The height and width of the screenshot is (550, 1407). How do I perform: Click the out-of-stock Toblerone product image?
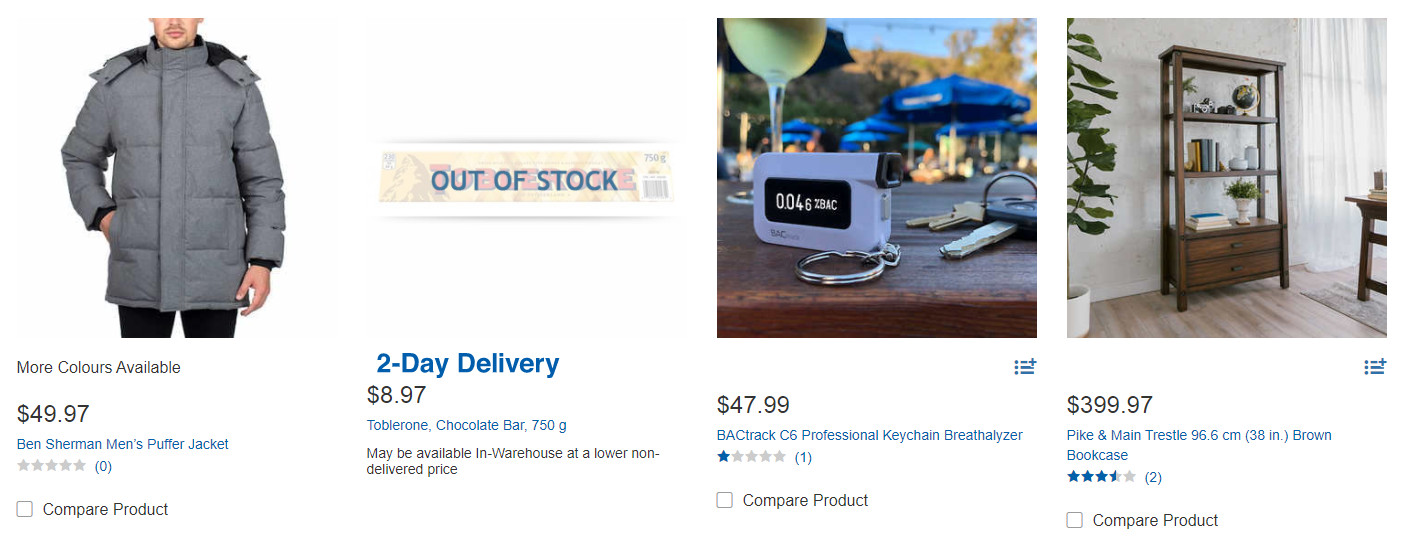click(x=526, y=180)
